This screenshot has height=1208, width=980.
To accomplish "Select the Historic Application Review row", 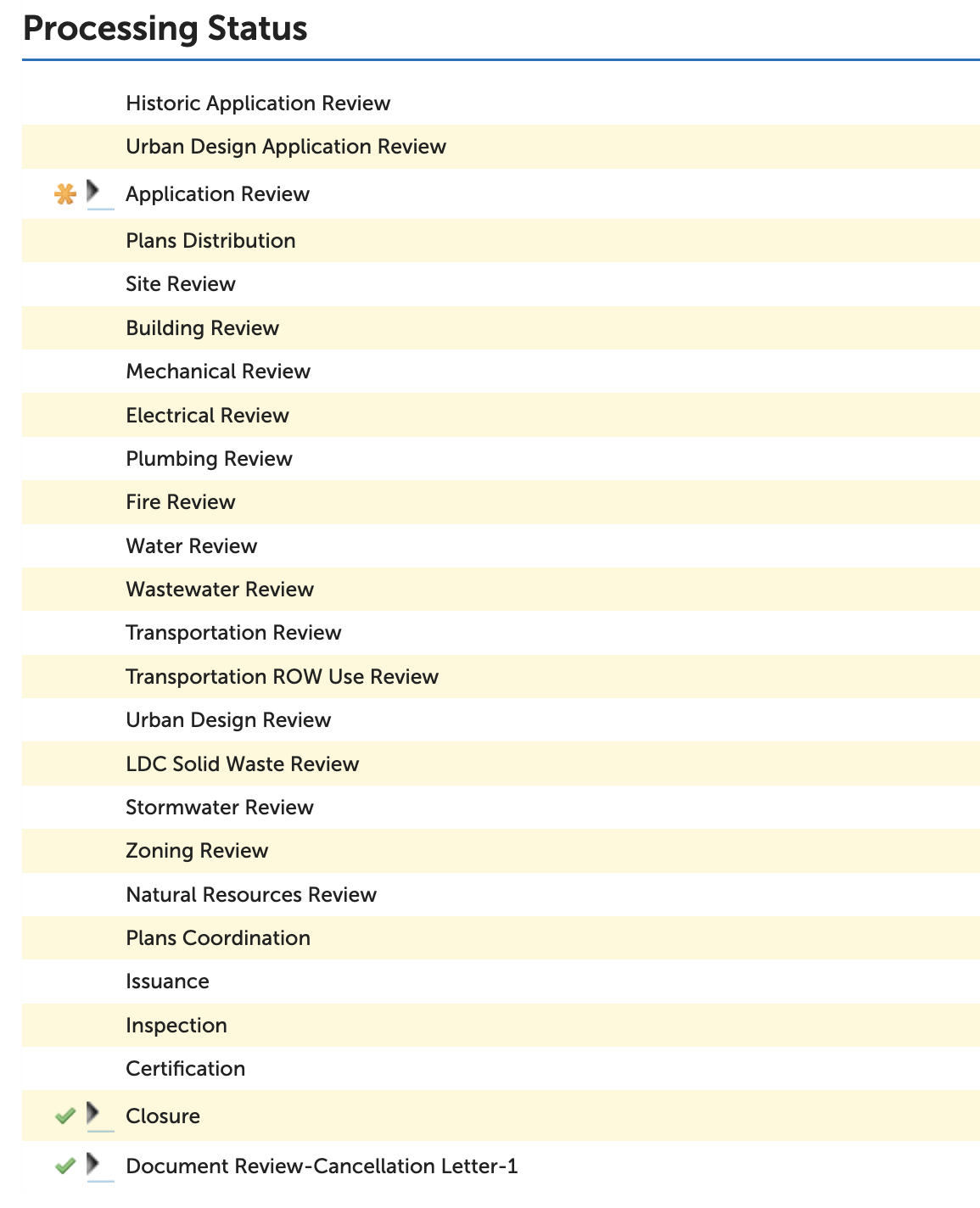I will pos(501,103).
